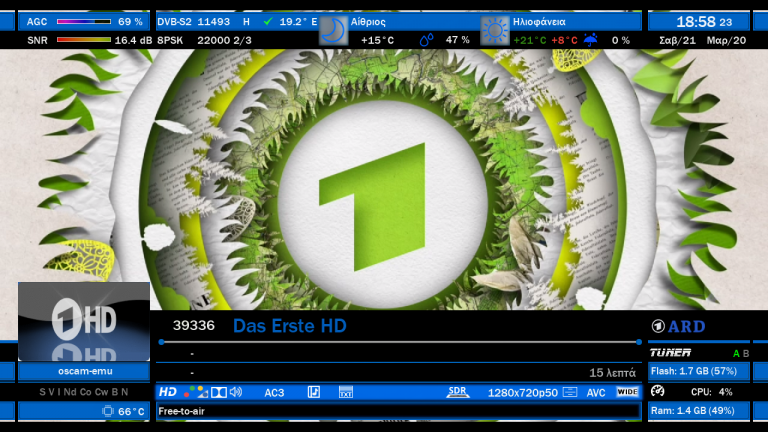Click the WIDE aspect ratio badge
This screenshot has width=768, height=432.
tap(627, 392)
